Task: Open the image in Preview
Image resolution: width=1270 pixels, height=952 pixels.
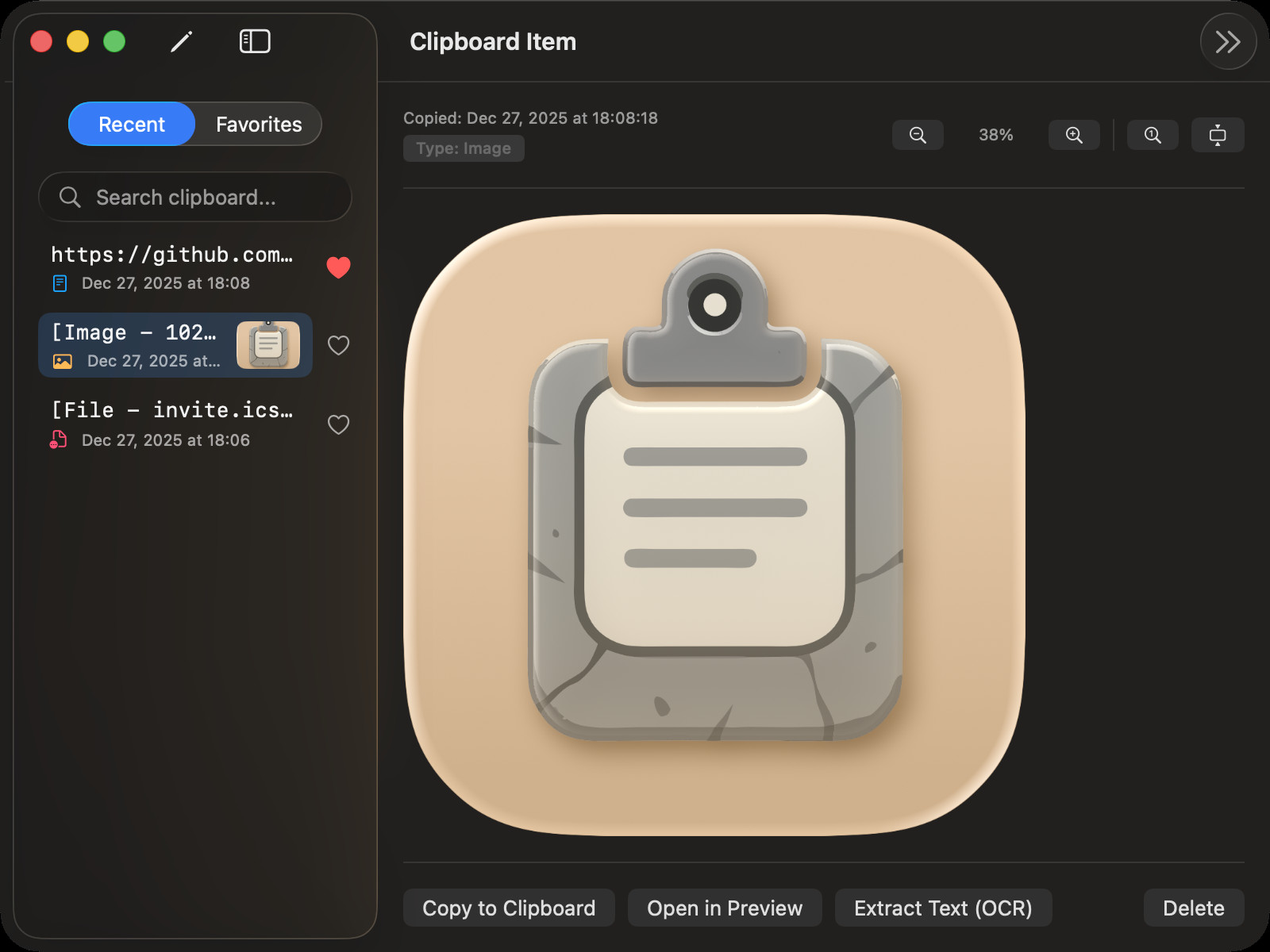Action: [725, 908]
